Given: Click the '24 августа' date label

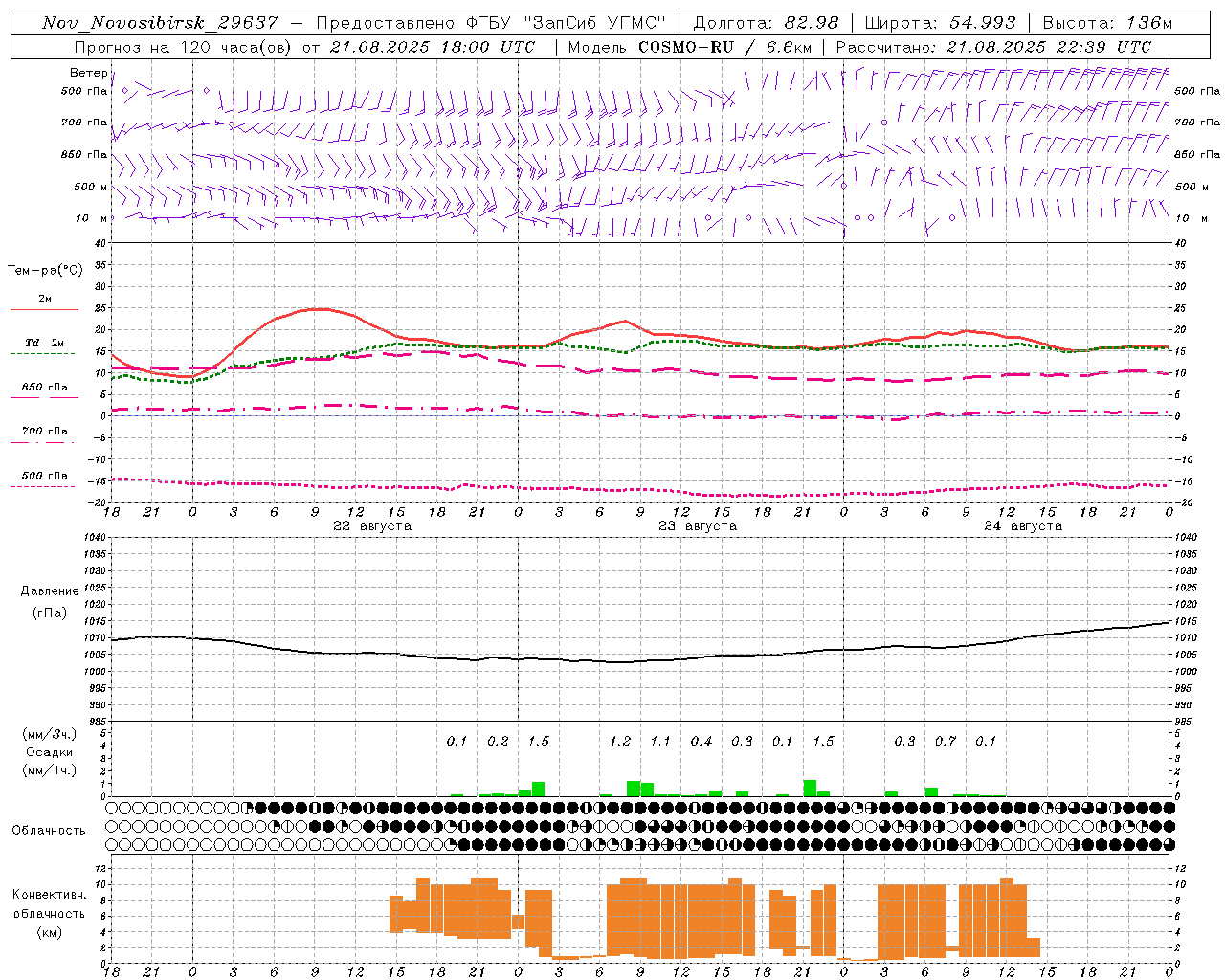Looking at the screenshot, I should point(1023,526).
